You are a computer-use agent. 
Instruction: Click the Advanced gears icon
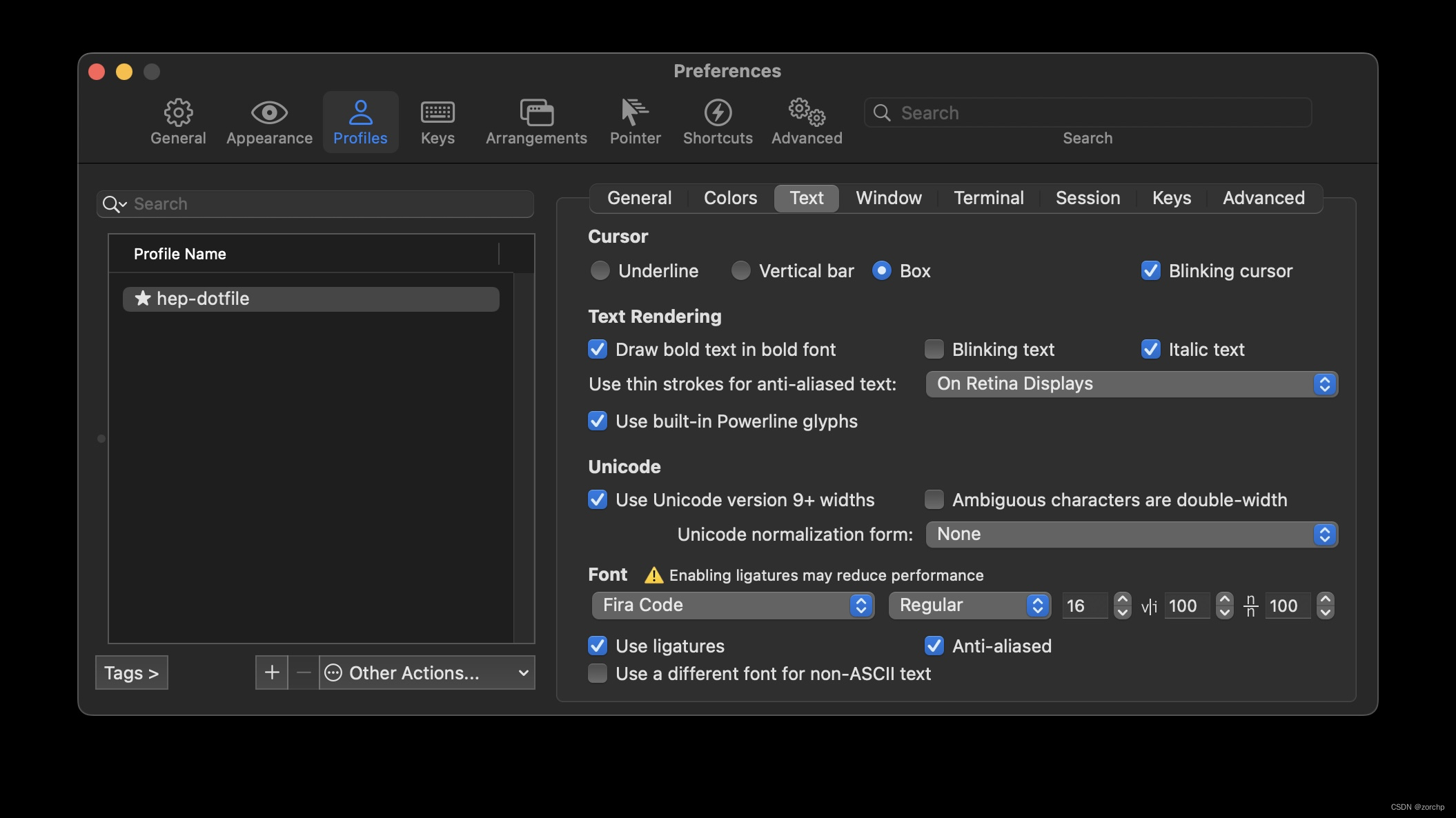coord(805,121)
